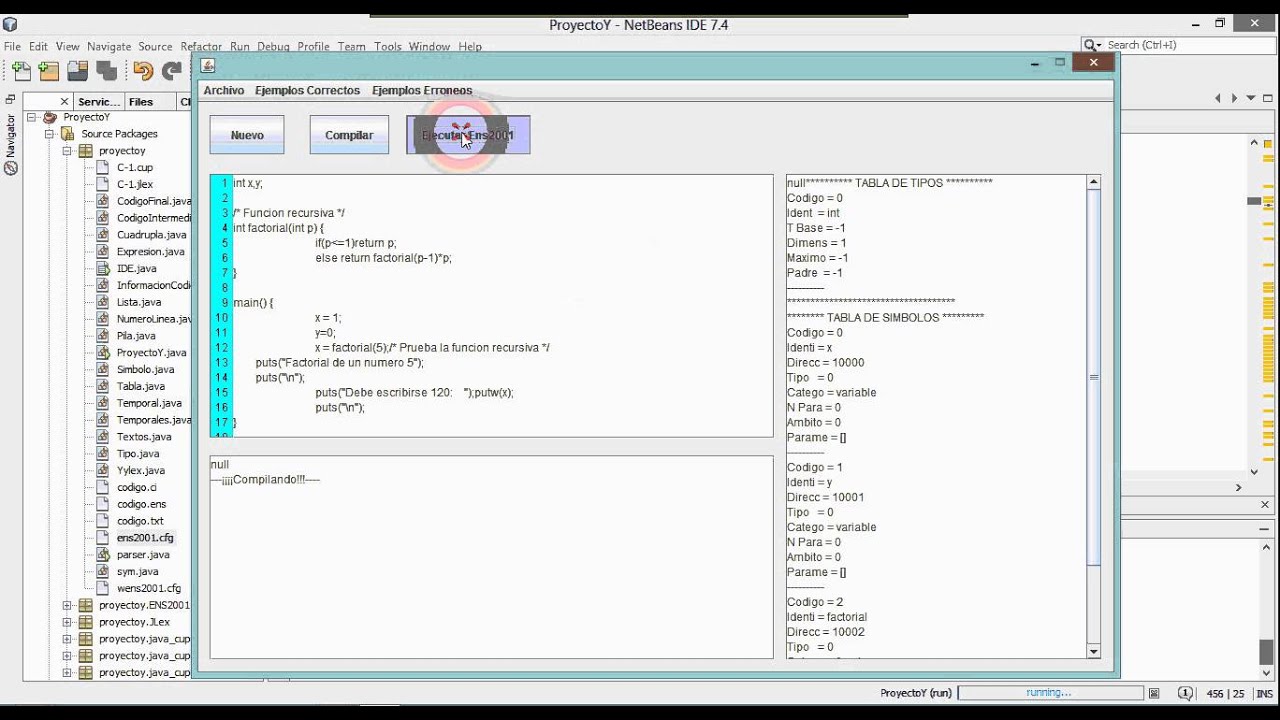Image resolution: width=1280 pixels, height=720 pixels.
Task: Click the running progress bar in status bar
Action: pos(1050,693)
